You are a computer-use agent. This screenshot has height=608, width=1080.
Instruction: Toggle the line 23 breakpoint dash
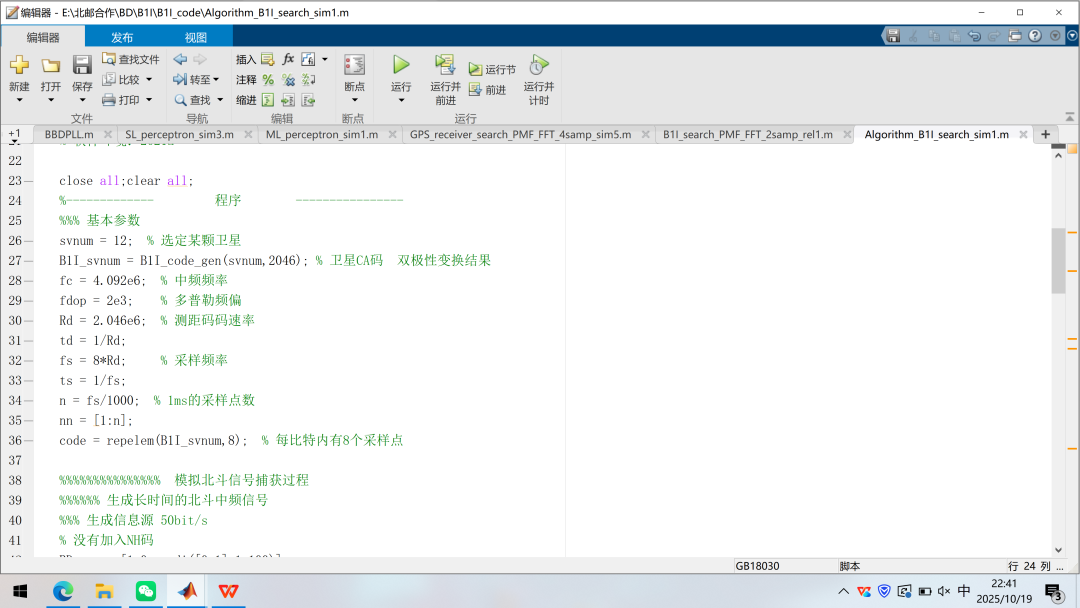[29, 181]
